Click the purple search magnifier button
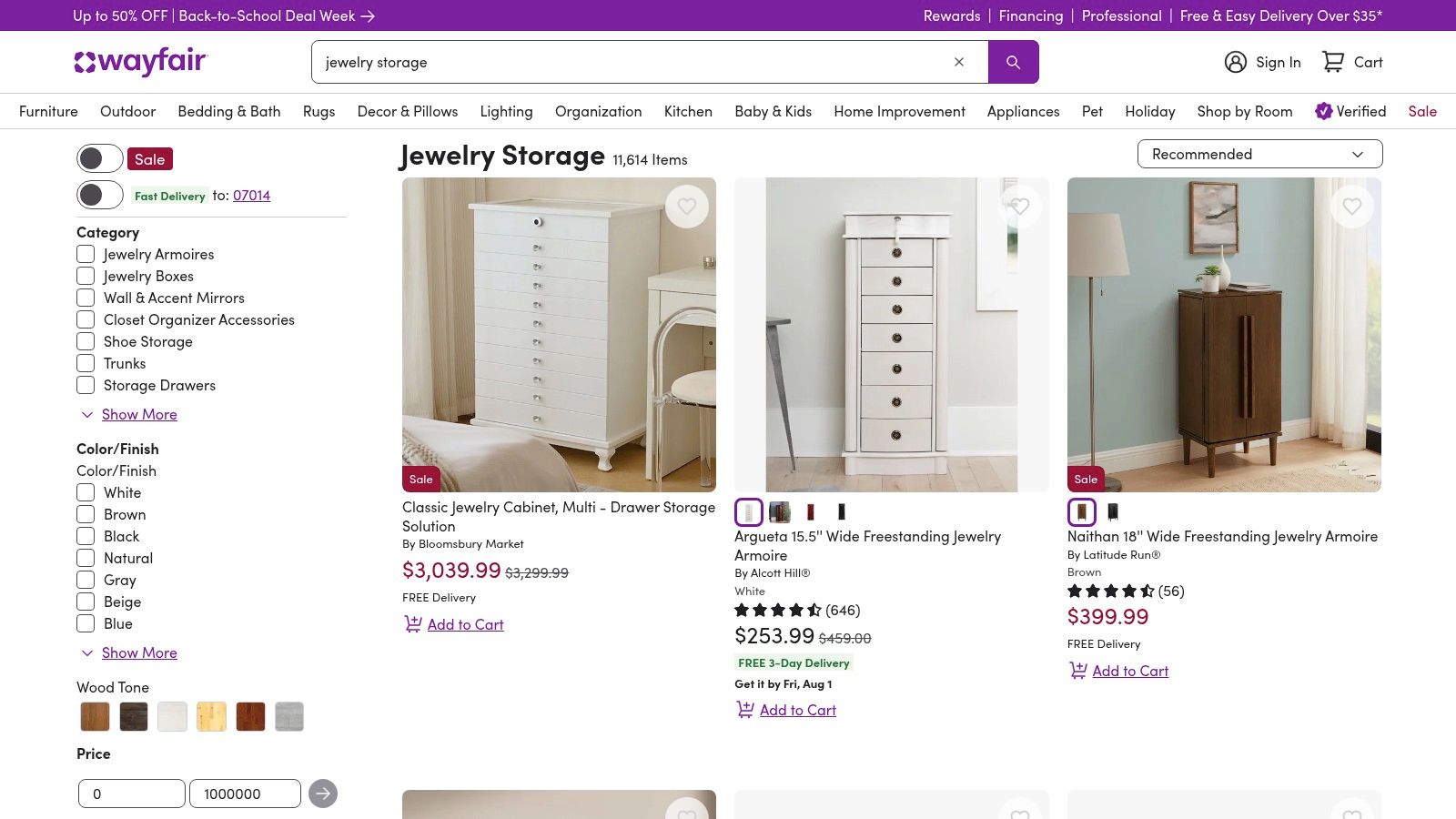The image size is (1456, 819). point(1013,62)
